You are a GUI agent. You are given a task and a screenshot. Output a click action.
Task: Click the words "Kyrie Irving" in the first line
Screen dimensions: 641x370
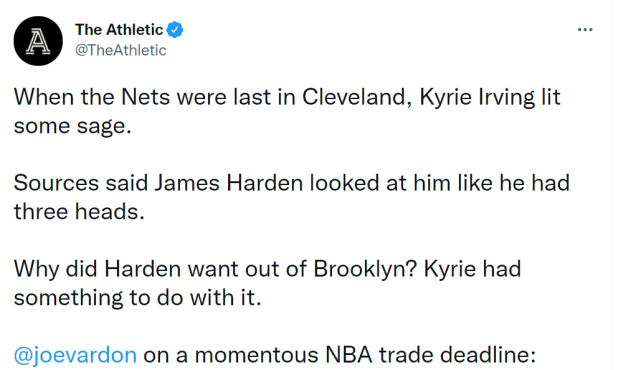(x=477, y=98)
